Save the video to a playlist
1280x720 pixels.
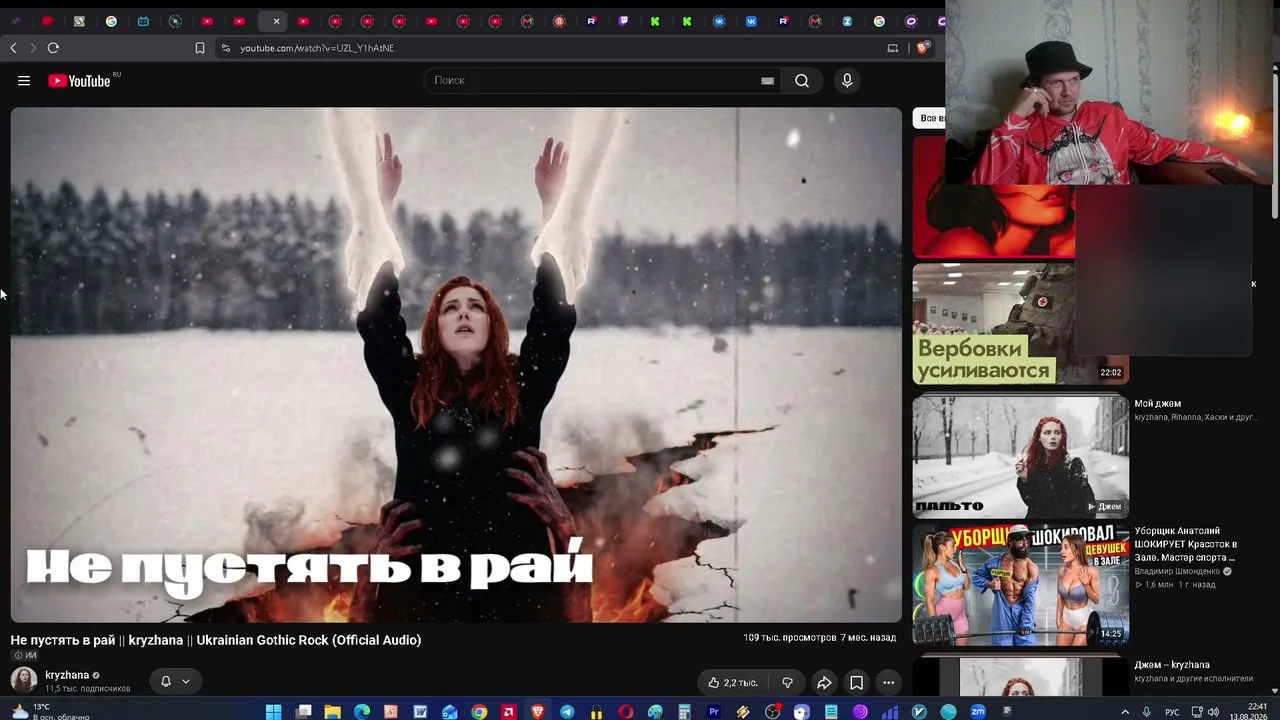click(x=856, y=683)
